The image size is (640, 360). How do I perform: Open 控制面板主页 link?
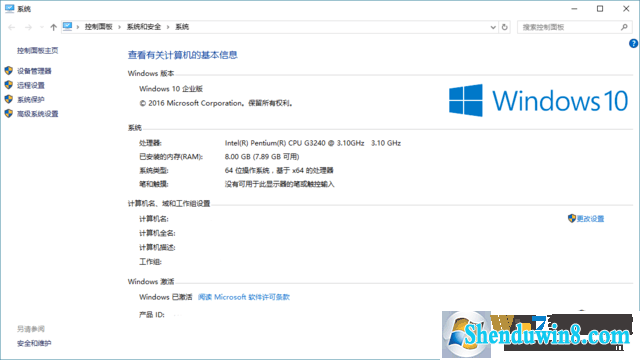(38, 51)
